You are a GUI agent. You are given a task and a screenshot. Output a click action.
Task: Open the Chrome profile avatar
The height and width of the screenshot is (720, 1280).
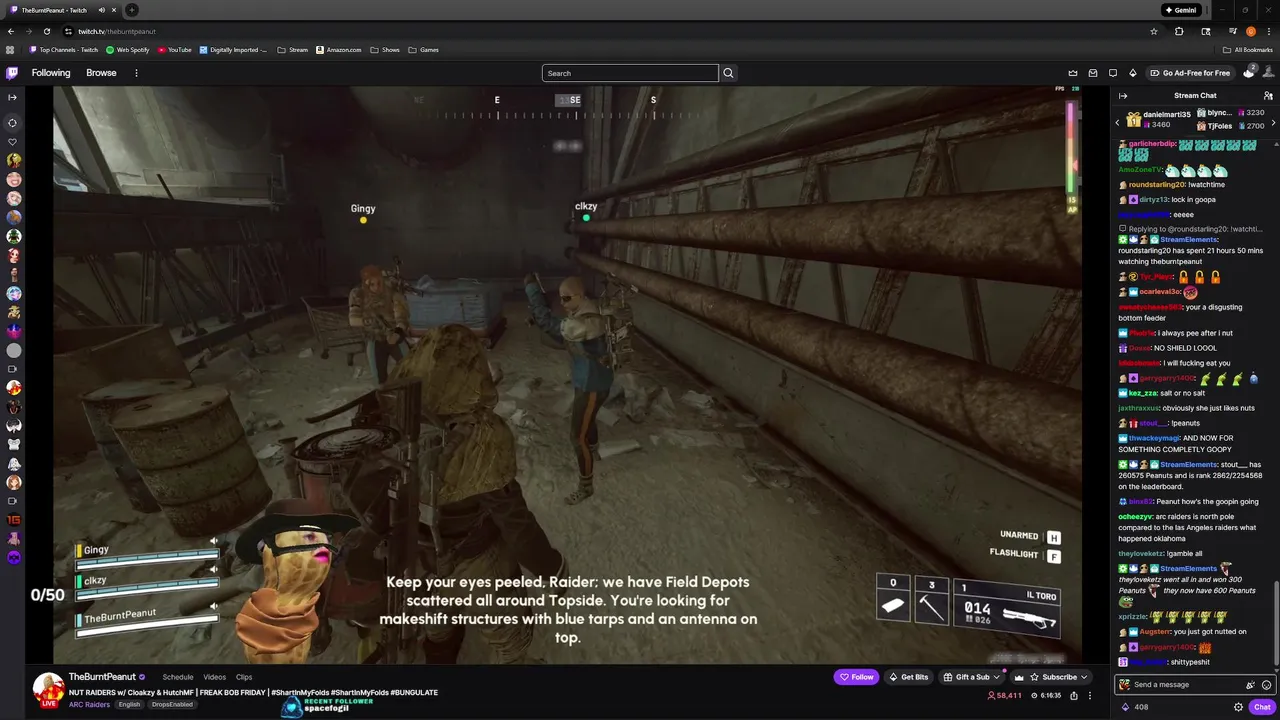pyautogui.click(x=1251, y=31)
